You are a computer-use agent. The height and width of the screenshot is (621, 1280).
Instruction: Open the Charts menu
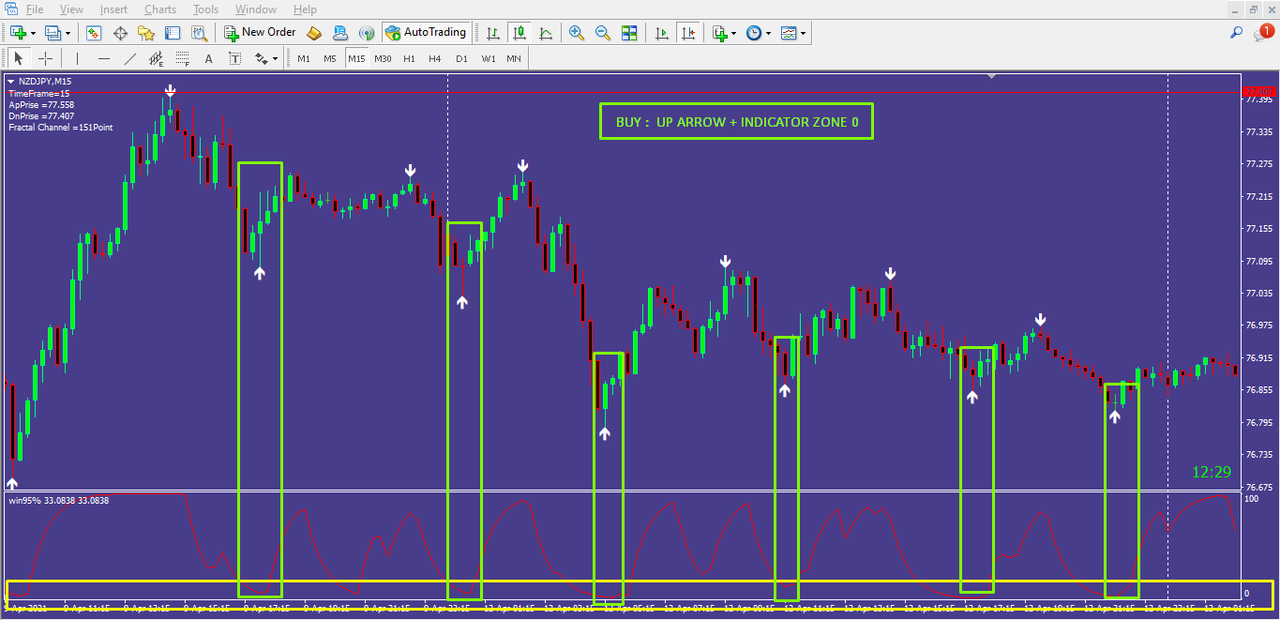click(160, 9)
